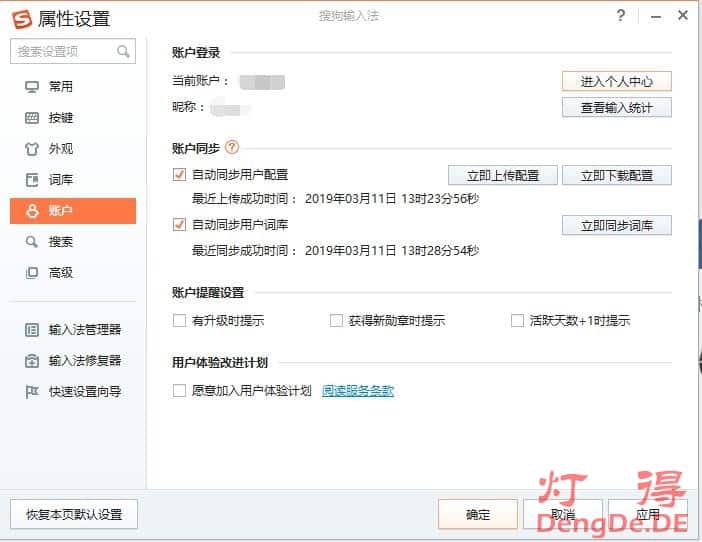
Task: Check 愿意加入用户体验计划 box
Action: point(180,391)
